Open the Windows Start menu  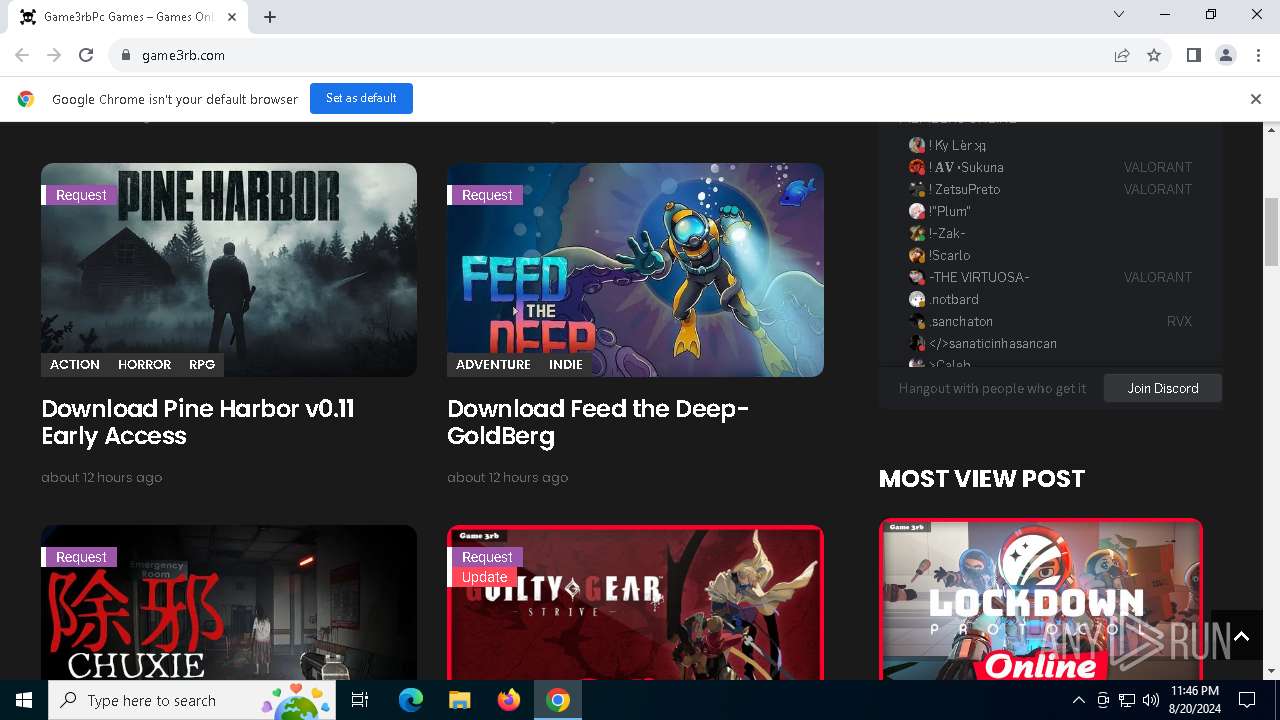(x=24, y=700)
